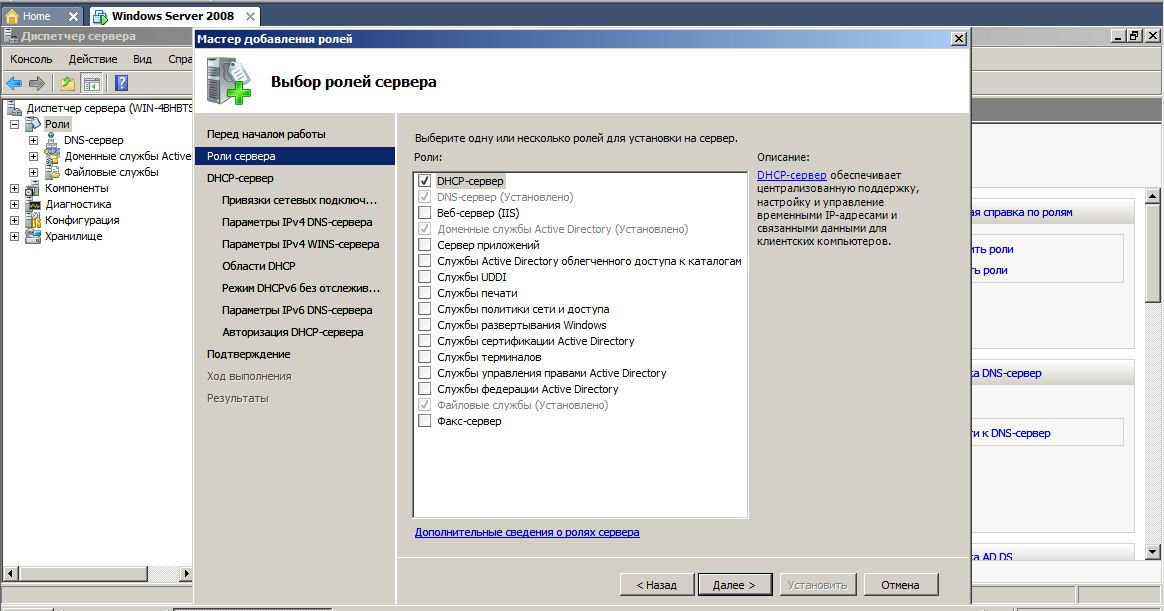Open Области DHCP wizard step
The image size is (1164, 611).
258,266
